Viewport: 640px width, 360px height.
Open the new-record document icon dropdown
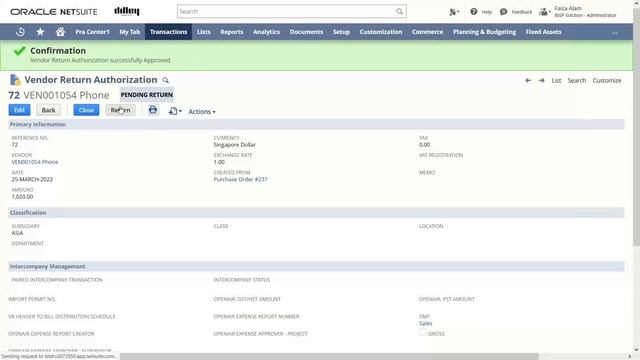[175, 111]
